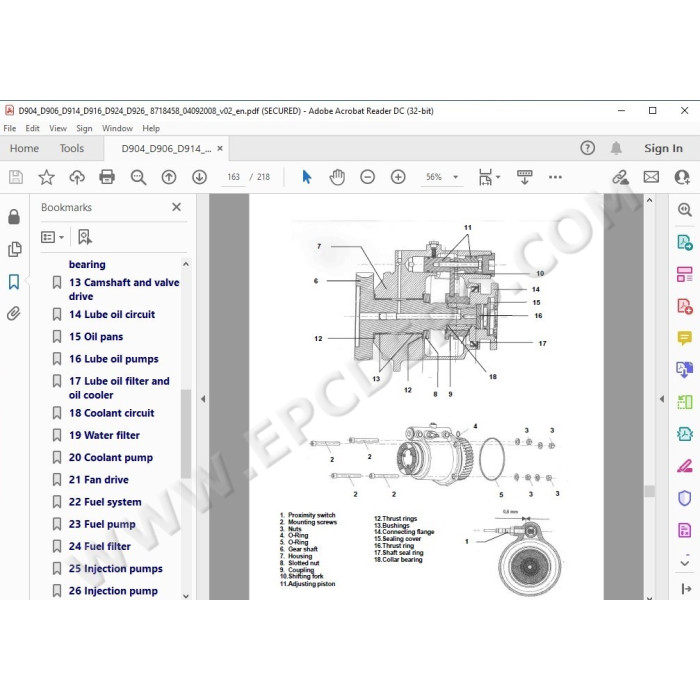The width and height of the screenshot is (700, 700).
Task: Open Organize Pages tool in right pane
Action: [x=685, y=274]
